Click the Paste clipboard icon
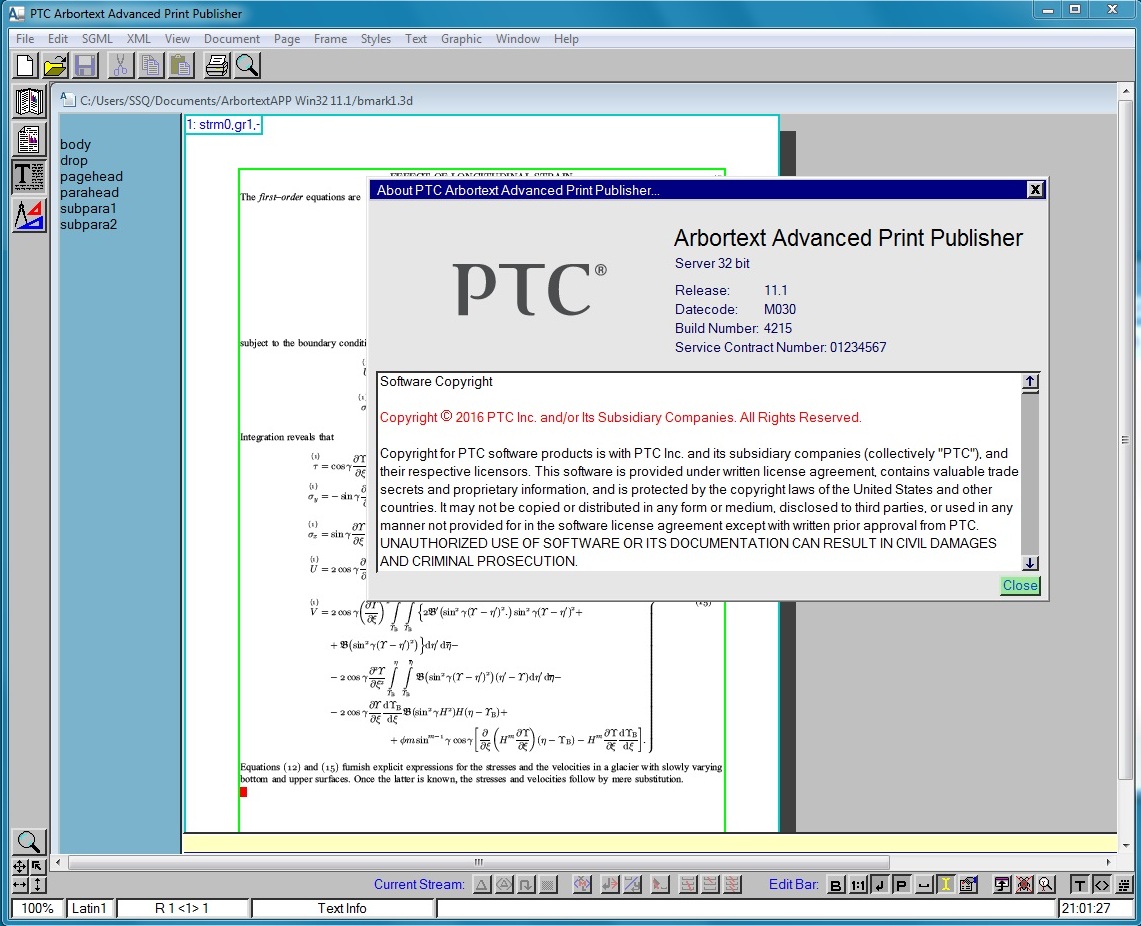The width and height of the screenshot is (1141, 926). pos(180,65)
